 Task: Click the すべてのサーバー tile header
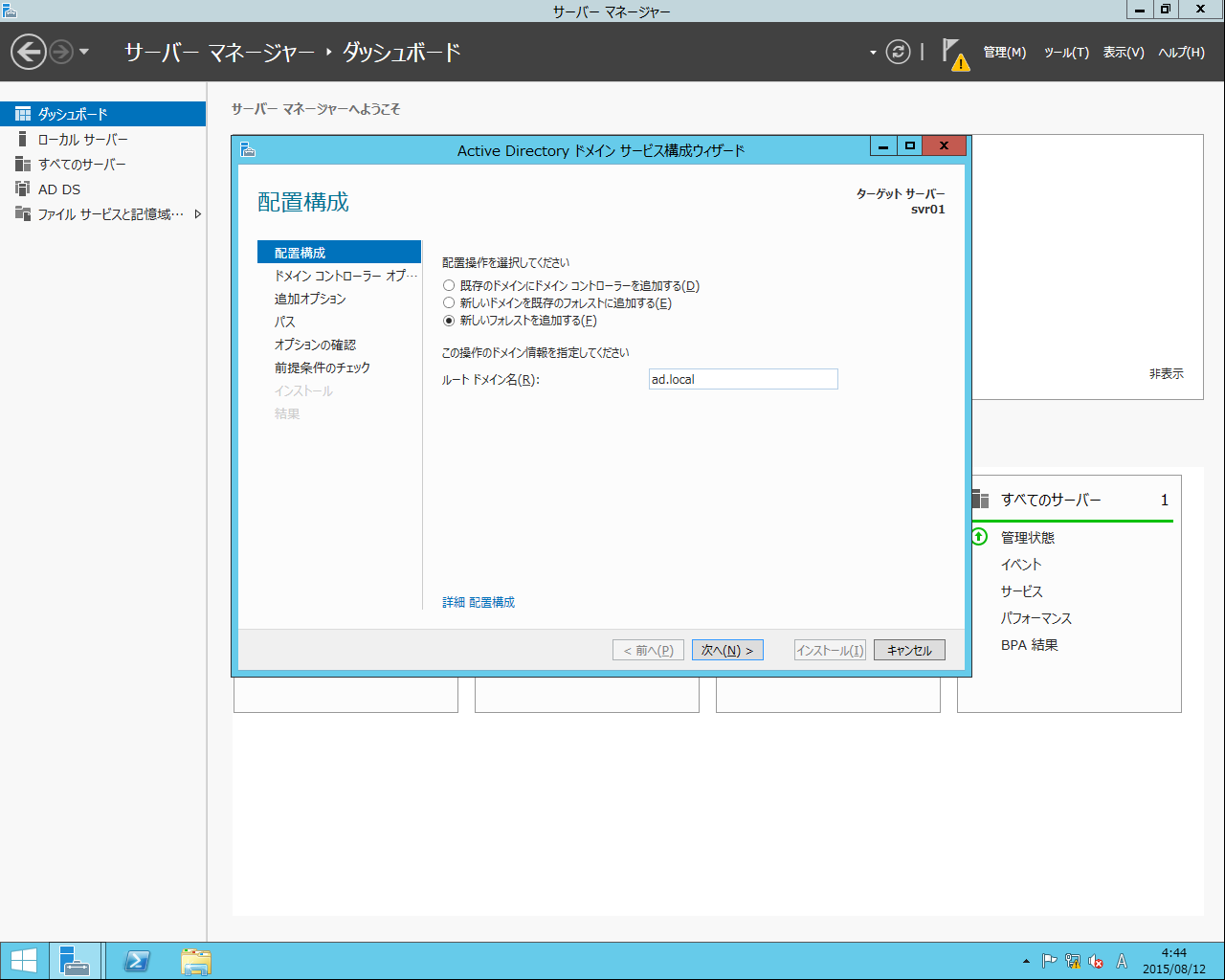1051,500
